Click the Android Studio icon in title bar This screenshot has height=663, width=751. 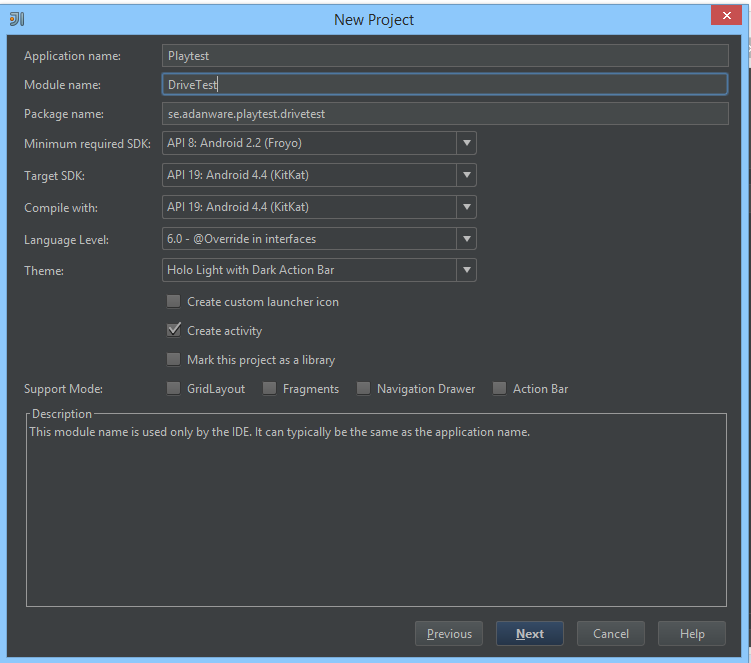click(x=16, y=19)
